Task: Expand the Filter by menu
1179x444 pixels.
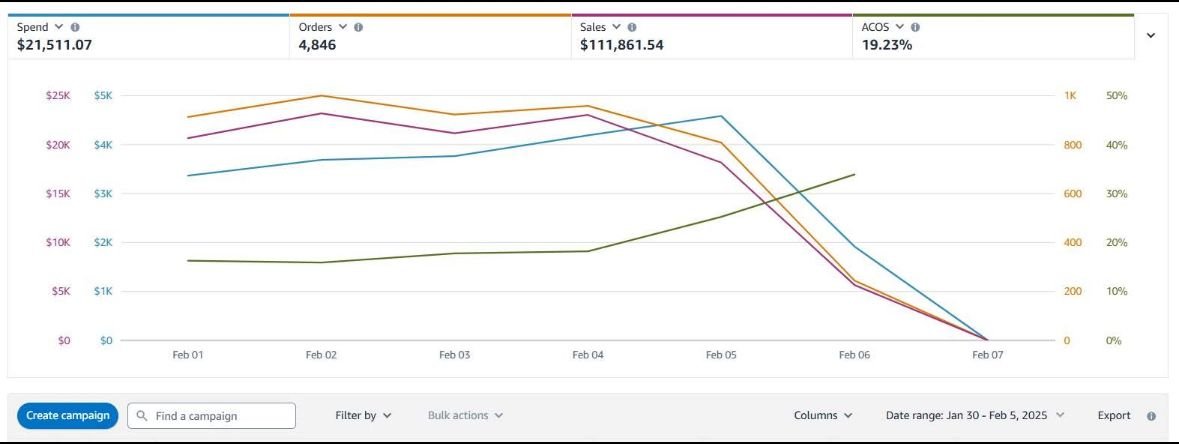Action: 363,416
